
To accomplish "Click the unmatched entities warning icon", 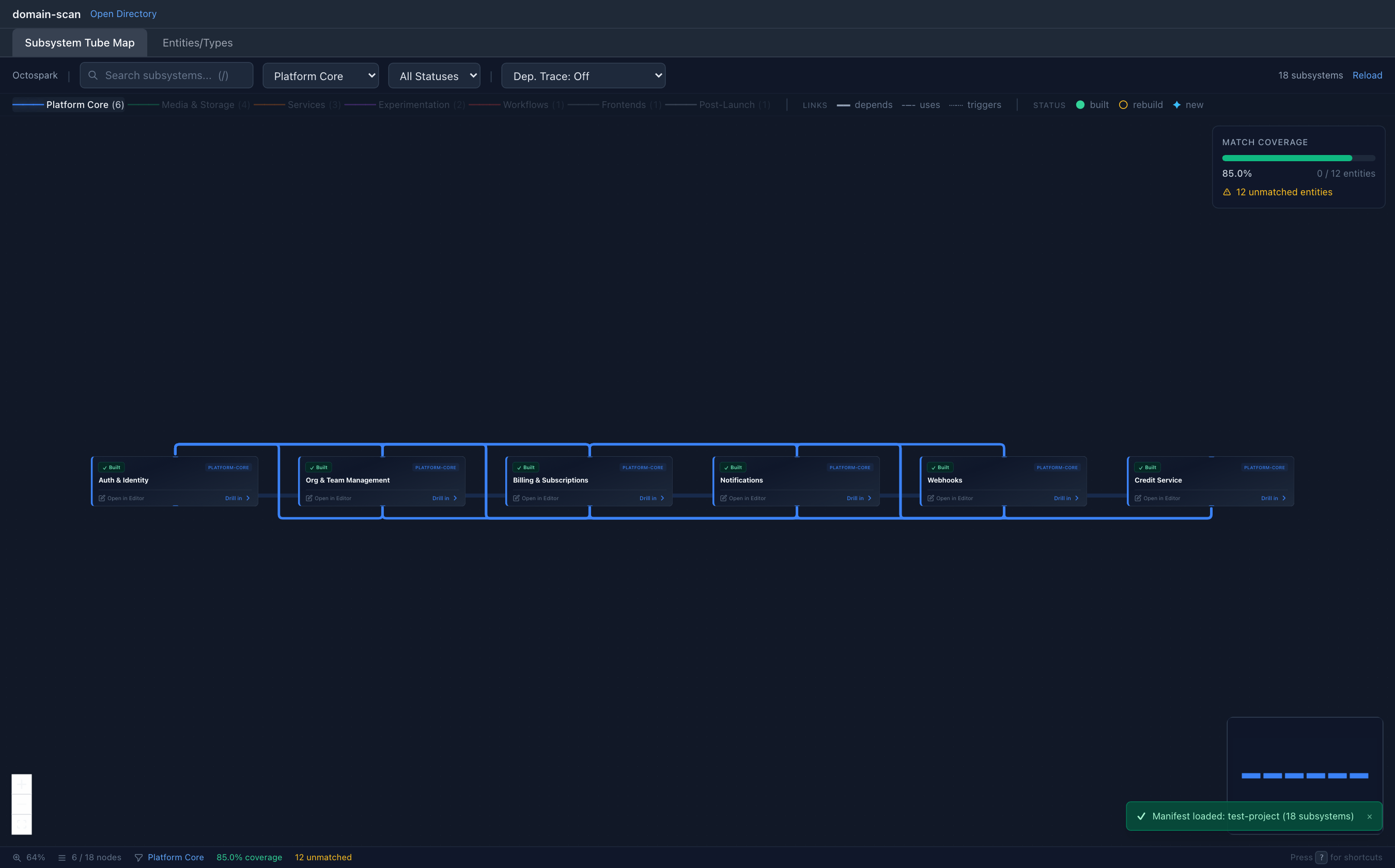I will pyautogui.click(x=1227, y=192).
